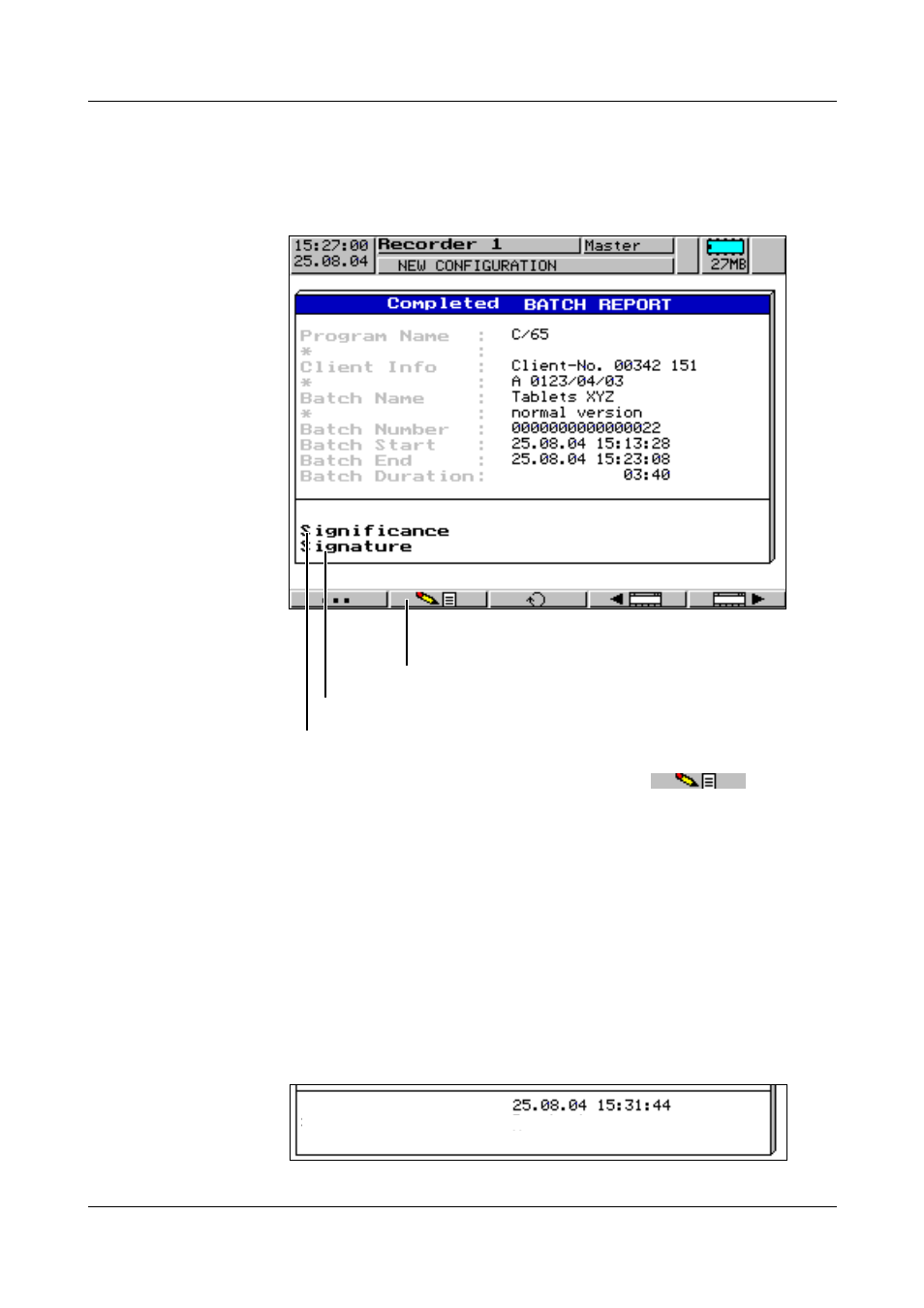
Task: Click the C/65 program value
Action: (530, 334)
